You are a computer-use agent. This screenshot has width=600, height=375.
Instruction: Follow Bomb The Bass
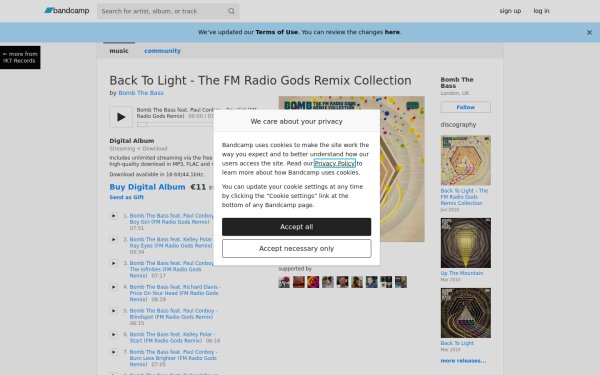[x=466, y=107]
